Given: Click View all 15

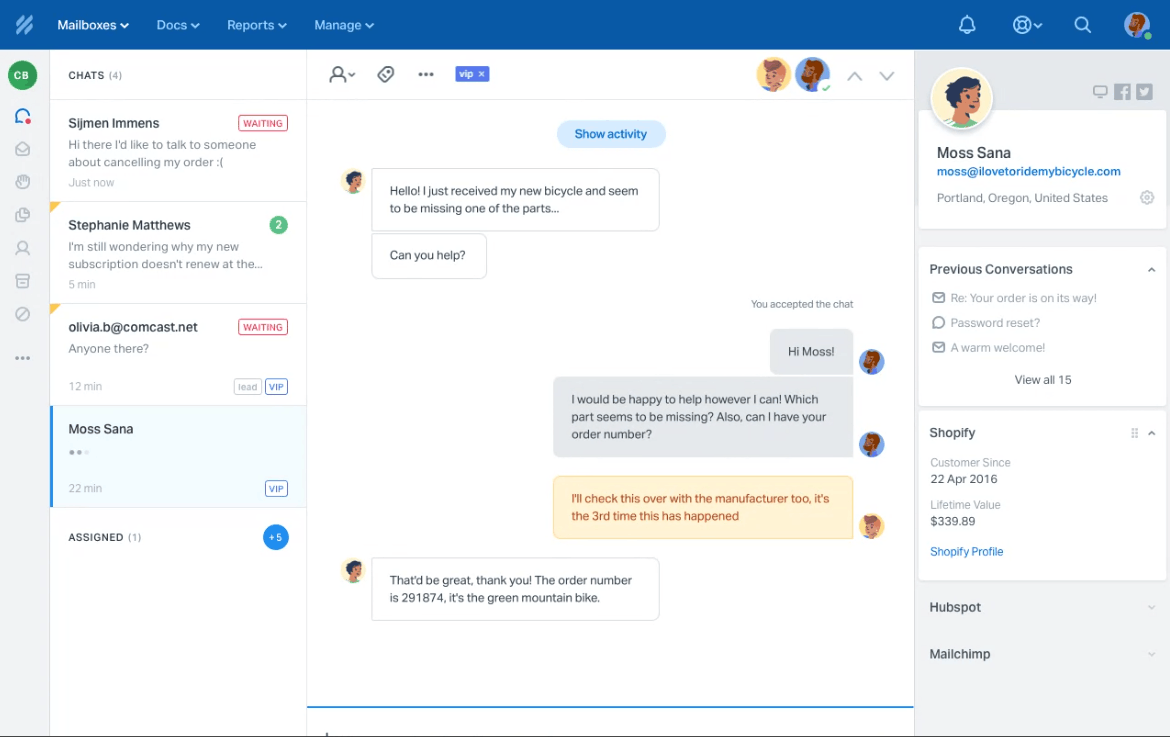Looking at the screenshot, I should tap(1042, 380).
